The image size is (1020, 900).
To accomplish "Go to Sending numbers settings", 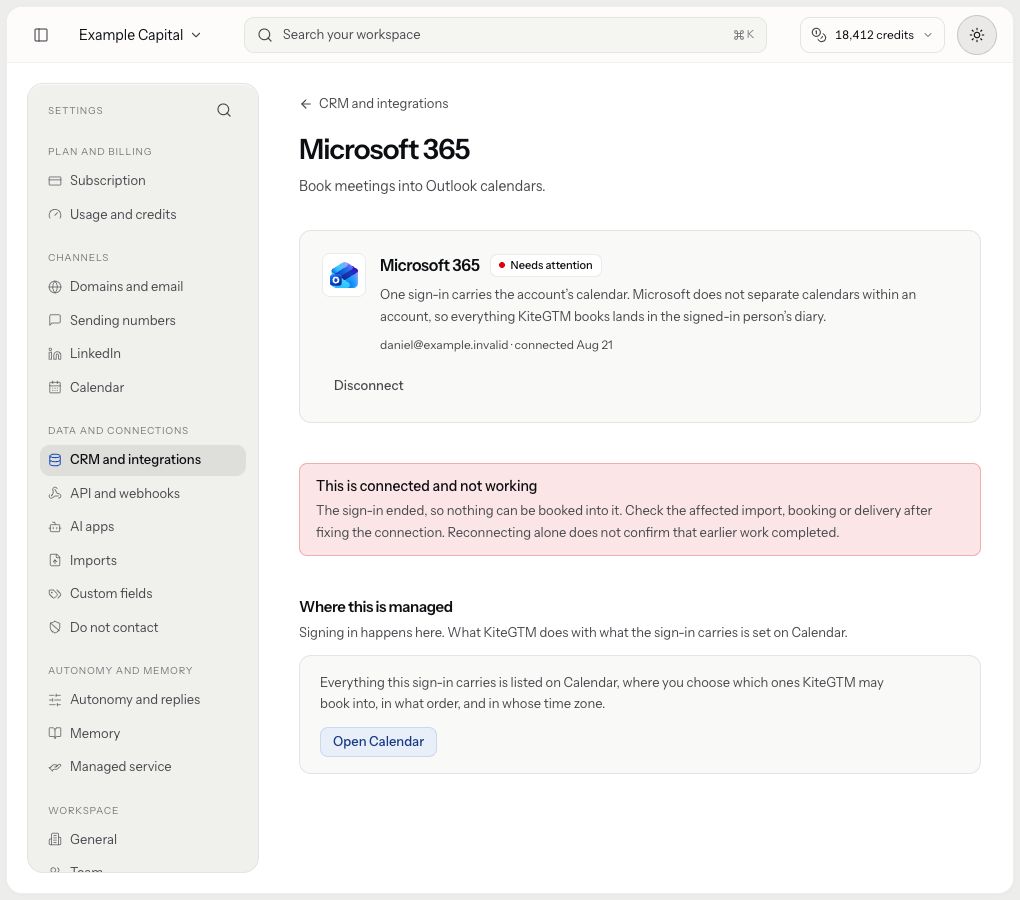I will [x=142, y=321].
